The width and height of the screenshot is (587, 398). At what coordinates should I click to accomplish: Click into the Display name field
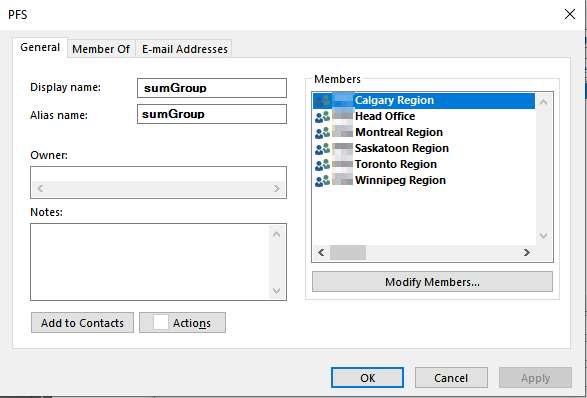point(212,88)
